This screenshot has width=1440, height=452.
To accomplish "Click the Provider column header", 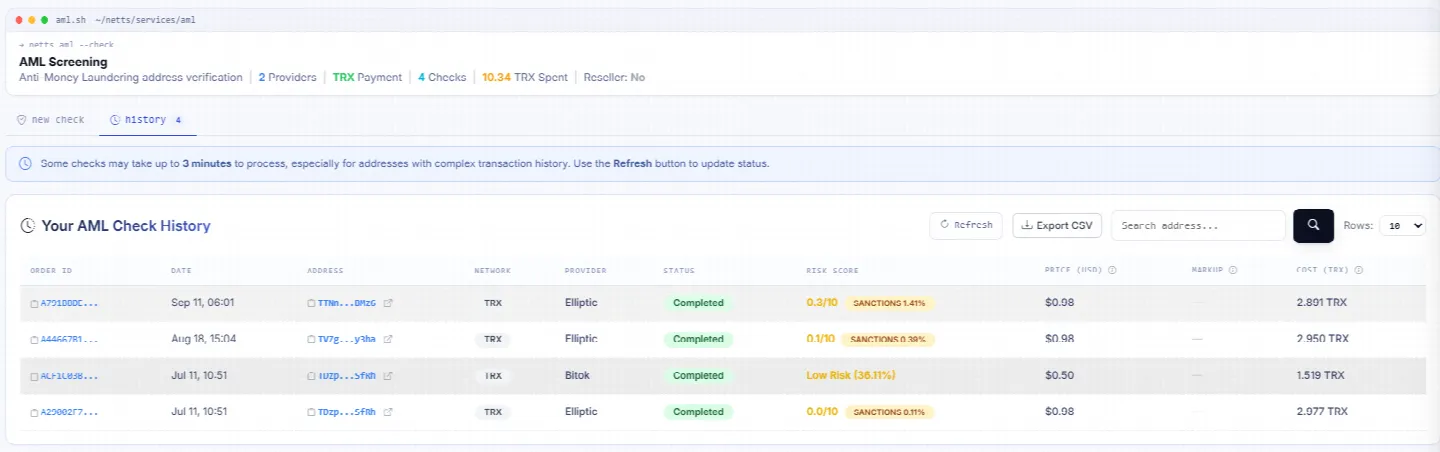I will point(585,270).
